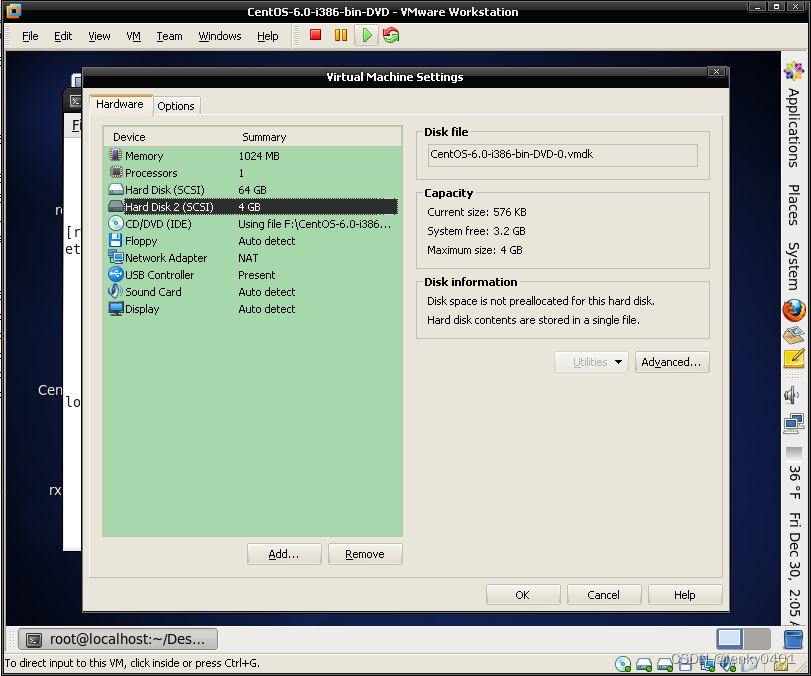
Task: Click the Cancel button
Action: click(604, 595)
